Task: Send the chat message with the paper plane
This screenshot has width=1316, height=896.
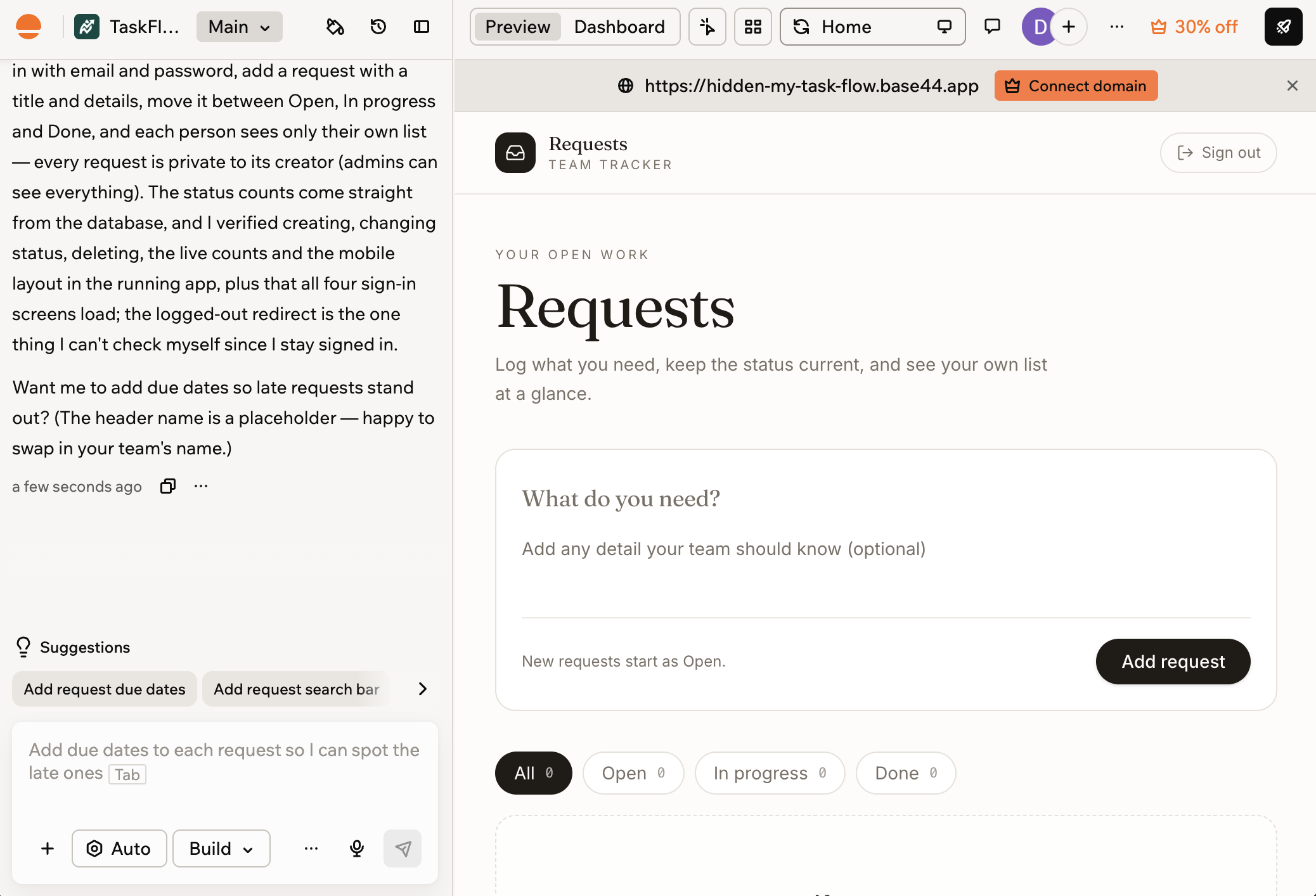Action: [x=403, y=848]
